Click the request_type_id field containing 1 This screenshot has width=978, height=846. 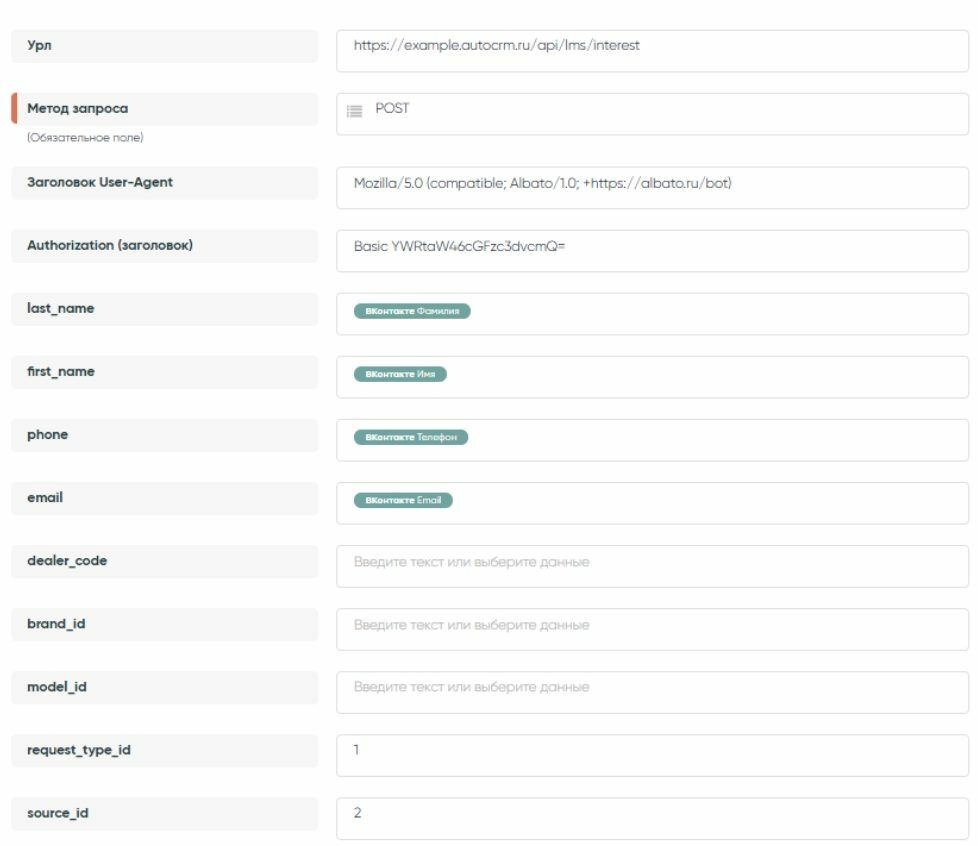[x=652, y=754]
